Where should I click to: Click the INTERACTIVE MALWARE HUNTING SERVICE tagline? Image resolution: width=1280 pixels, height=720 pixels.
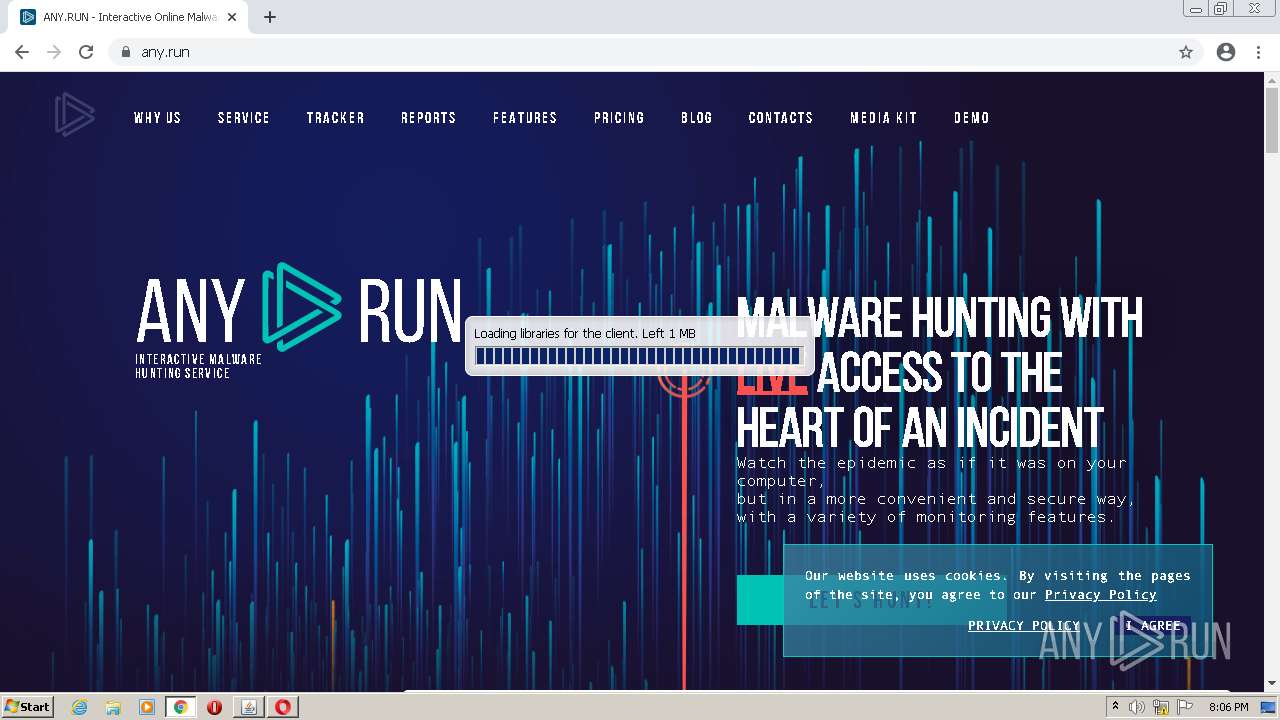coord(198,366)
